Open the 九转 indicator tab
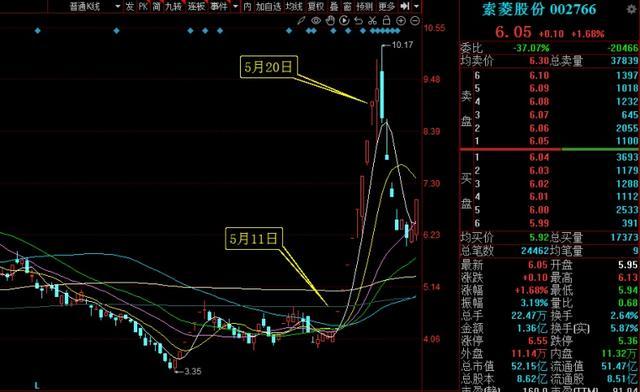This screenshot has height=392, width=640. pos(173,7)
